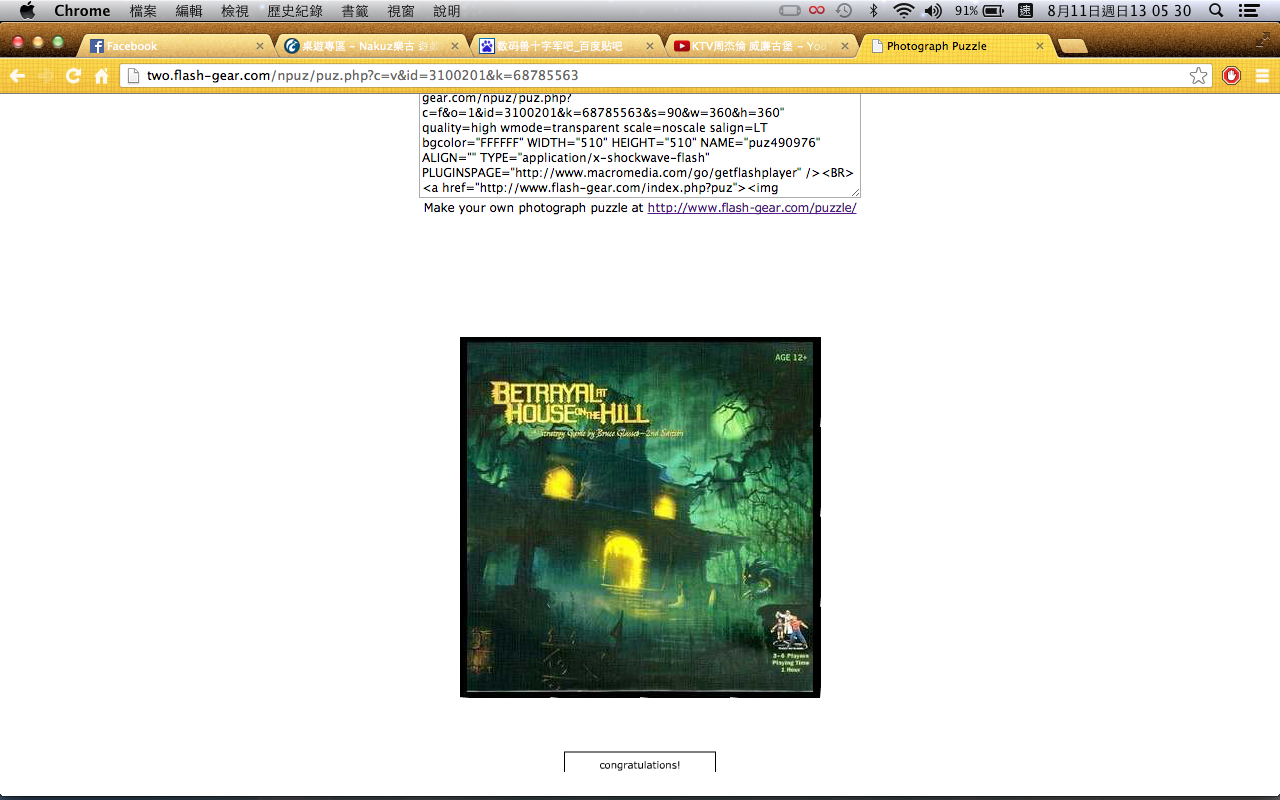This screenshot has height=800, width=1280.
Task: Open the Chrome hamburger menu
Action: 1262,76
